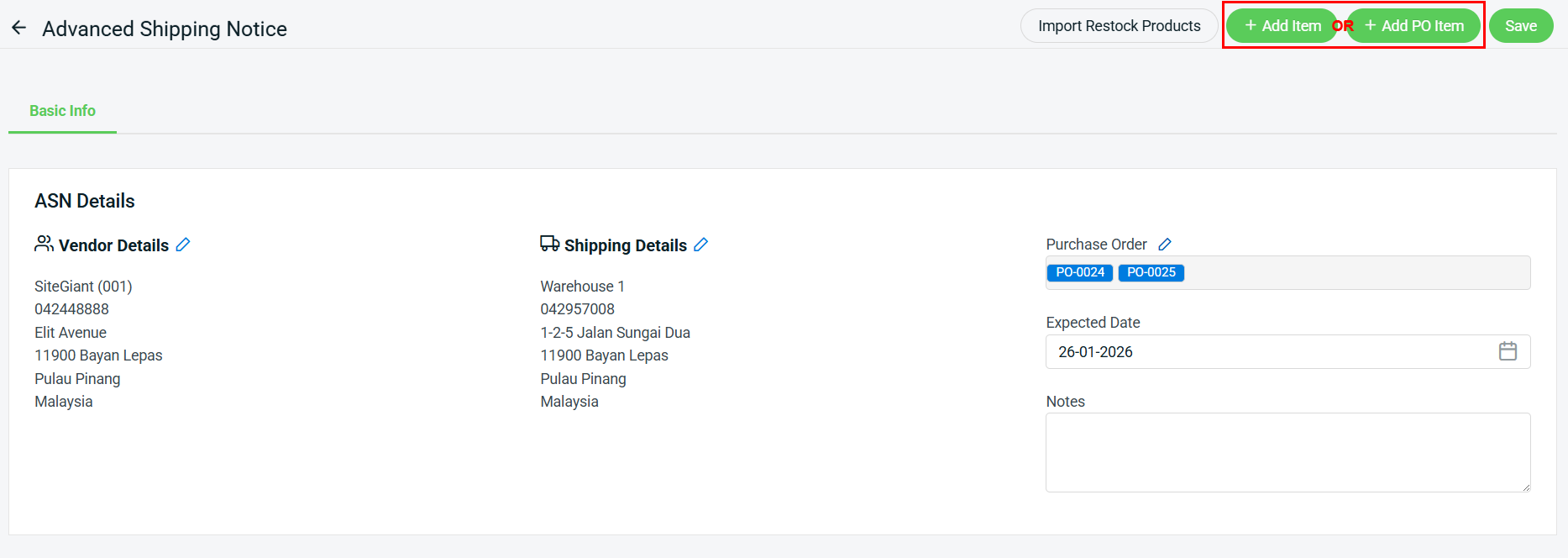The height and width of the screenshot is (558, 1568).
Task: Click the Purchase Order edit pencil
Action: point(1165,245)
